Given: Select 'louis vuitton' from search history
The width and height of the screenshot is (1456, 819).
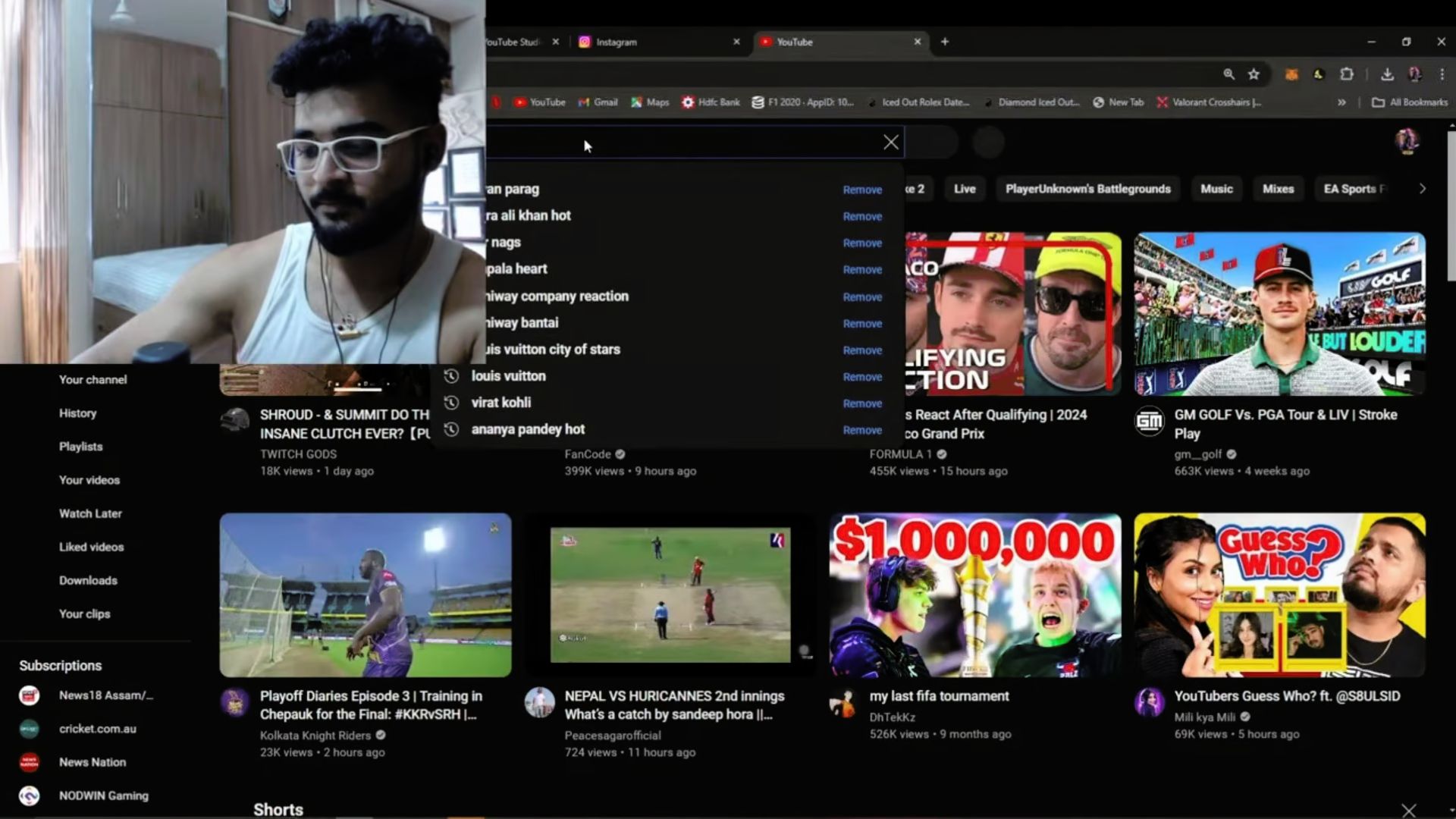Looking at the screenshot, I should (x=508, y=376).
